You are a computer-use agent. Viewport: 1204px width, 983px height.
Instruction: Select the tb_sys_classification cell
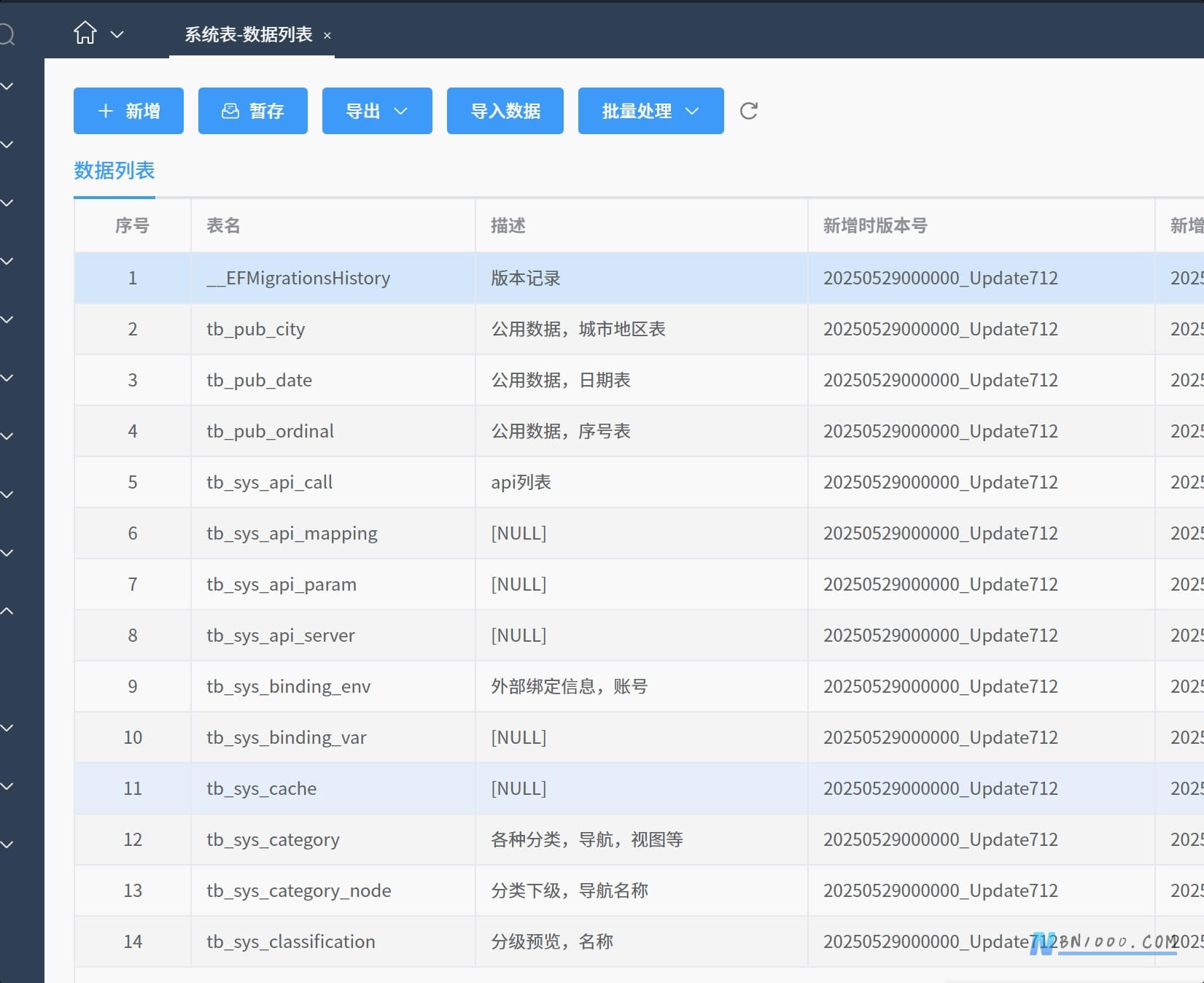333,941
